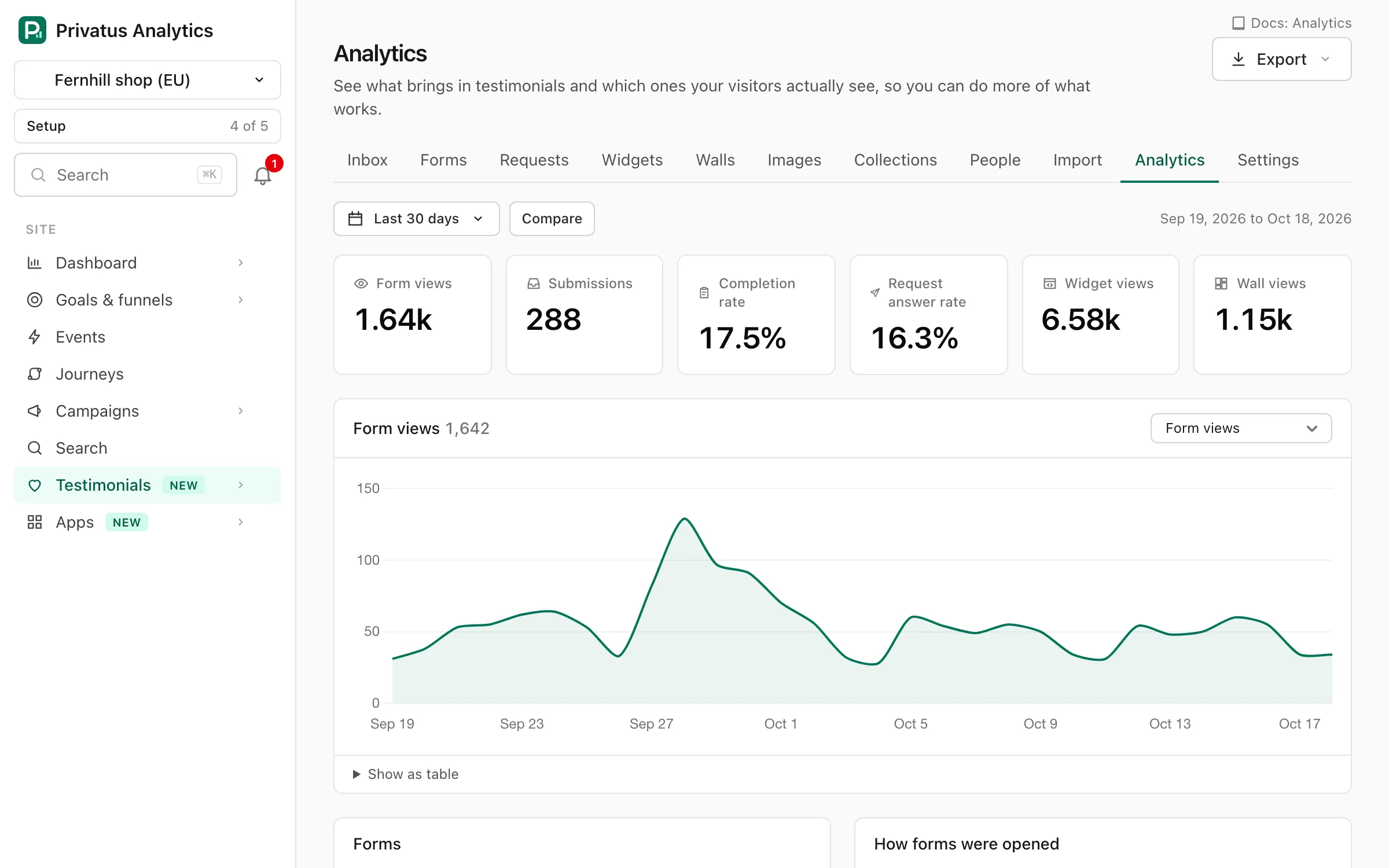Click the Export button
Screen dimensions: 1389x868
1281,59
